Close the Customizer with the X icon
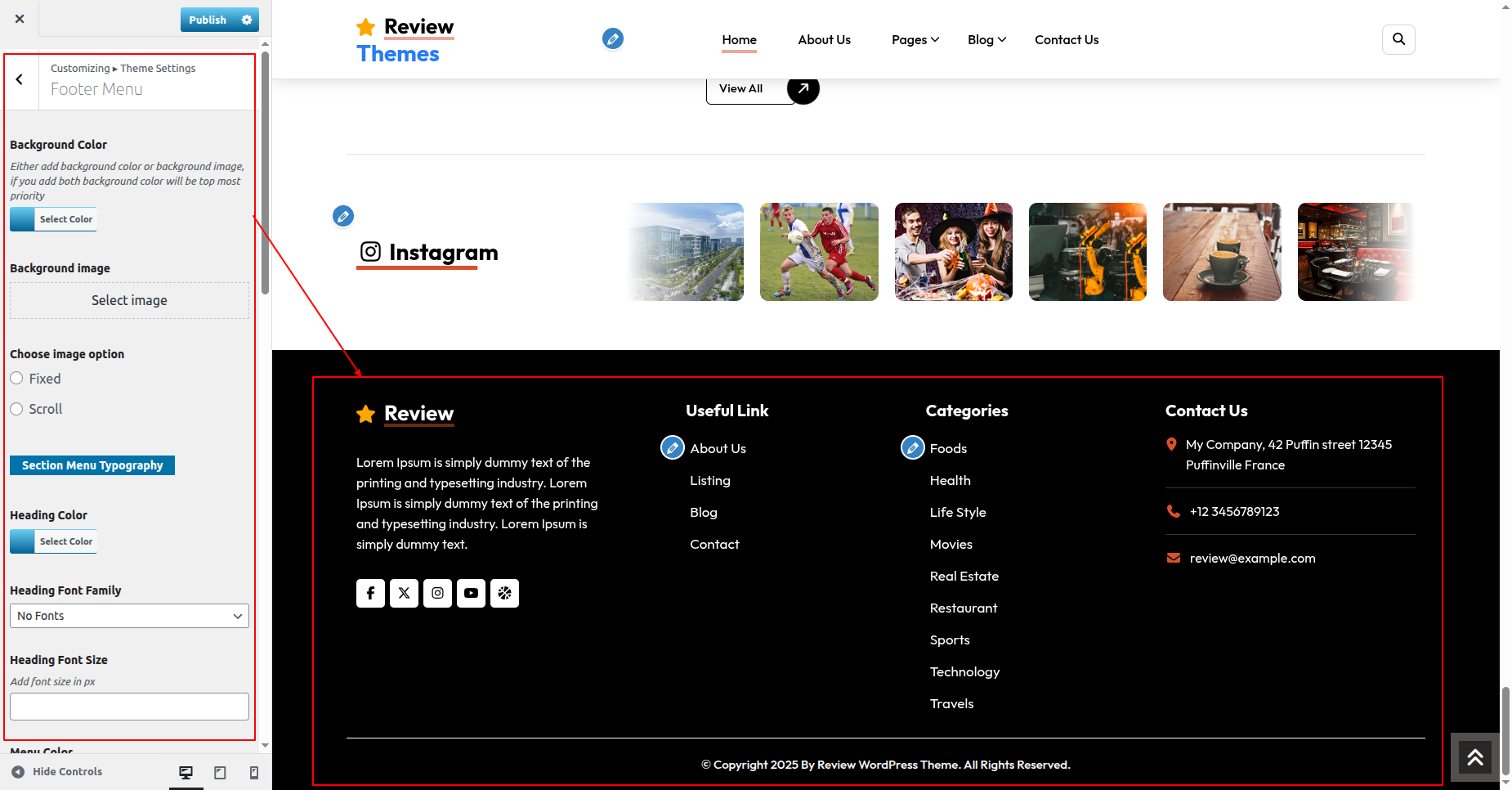Image resolution: width=1512 pixels, height=790 pixels. pyautogui.click(x=20, y=19)
